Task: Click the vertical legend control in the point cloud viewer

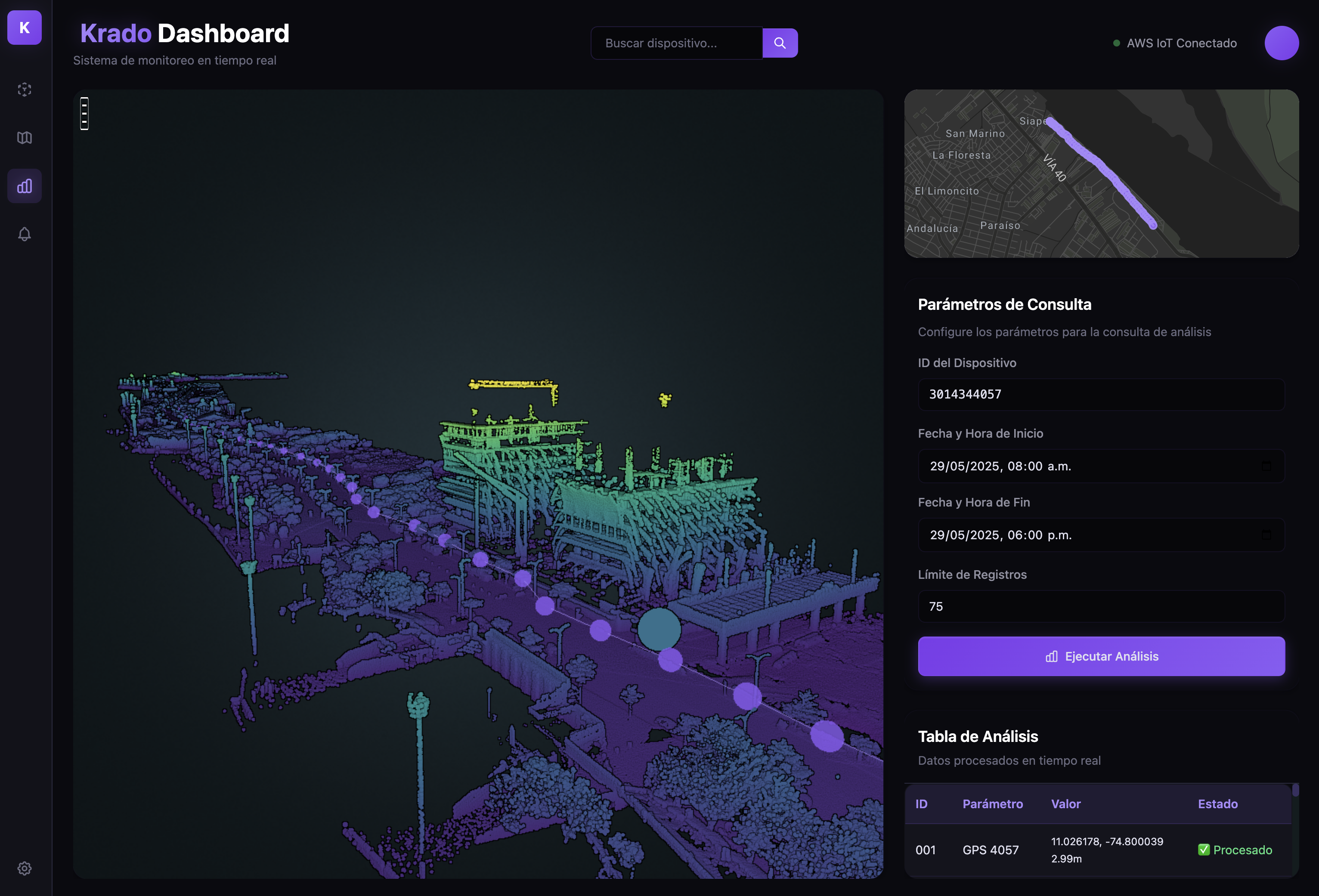Action: pyautogui.click(x=84, y=114)
